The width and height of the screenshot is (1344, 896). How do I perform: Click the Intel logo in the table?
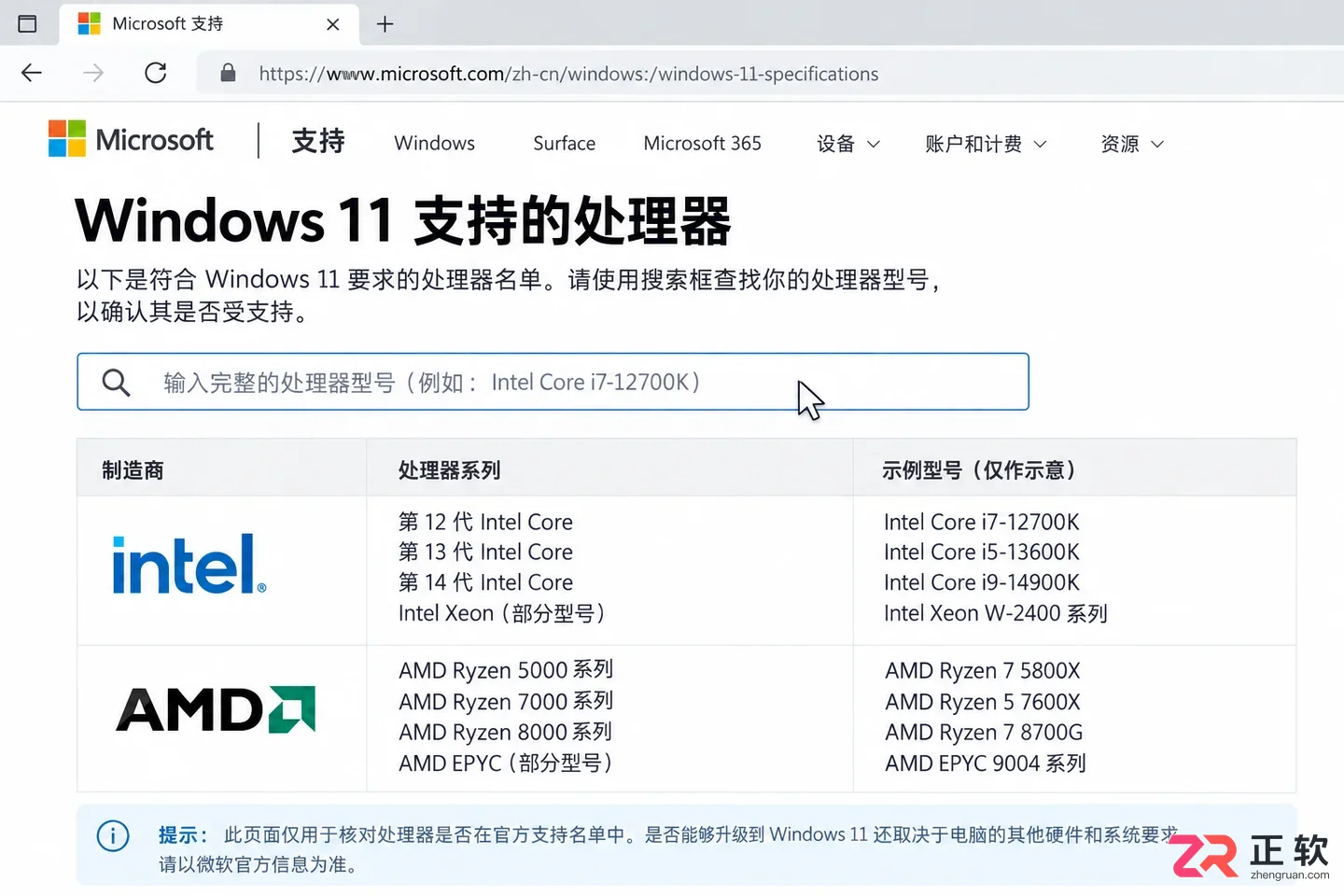pyautogui.click(x=189, y=565)
